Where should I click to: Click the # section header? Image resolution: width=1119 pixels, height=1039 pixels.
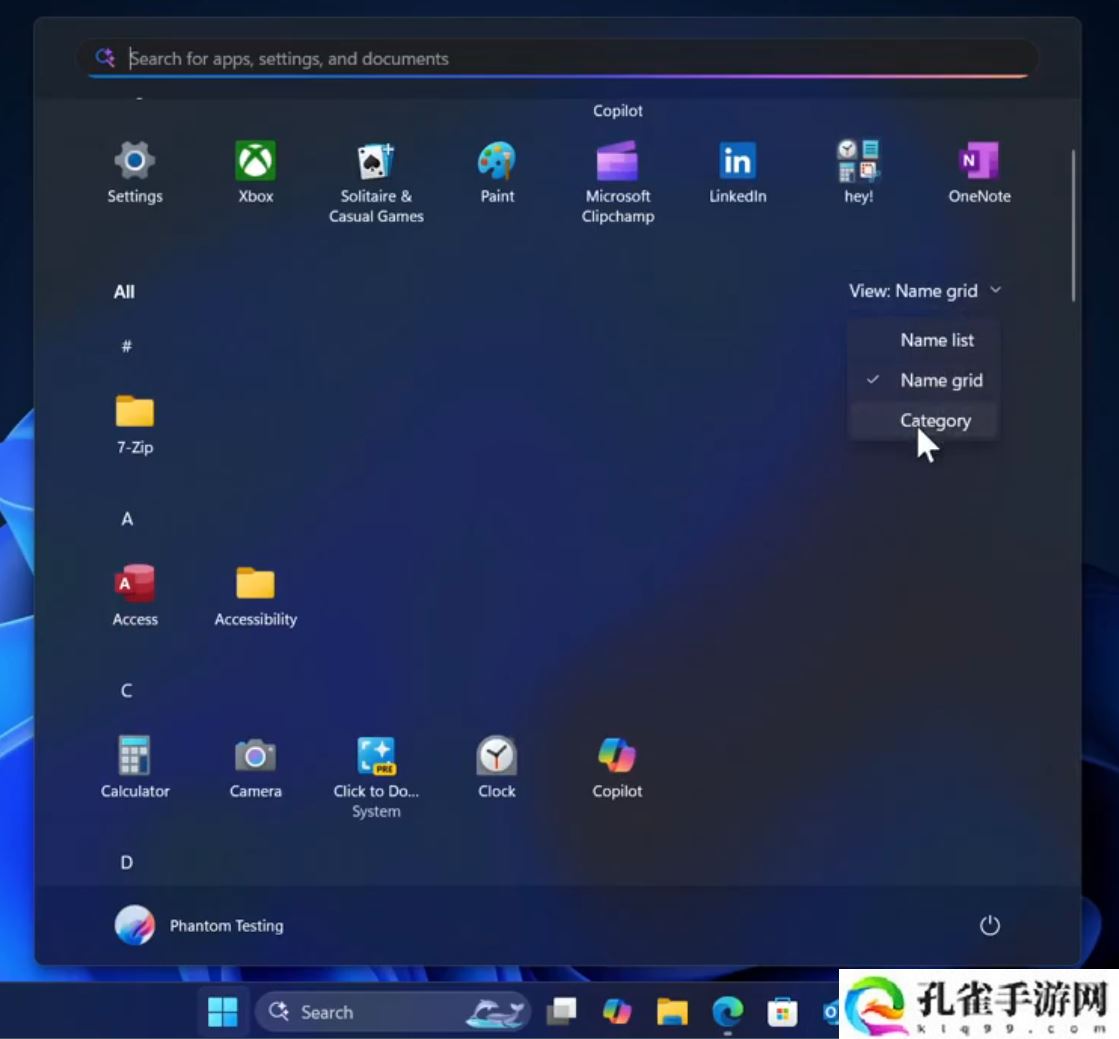click(126, 347)
